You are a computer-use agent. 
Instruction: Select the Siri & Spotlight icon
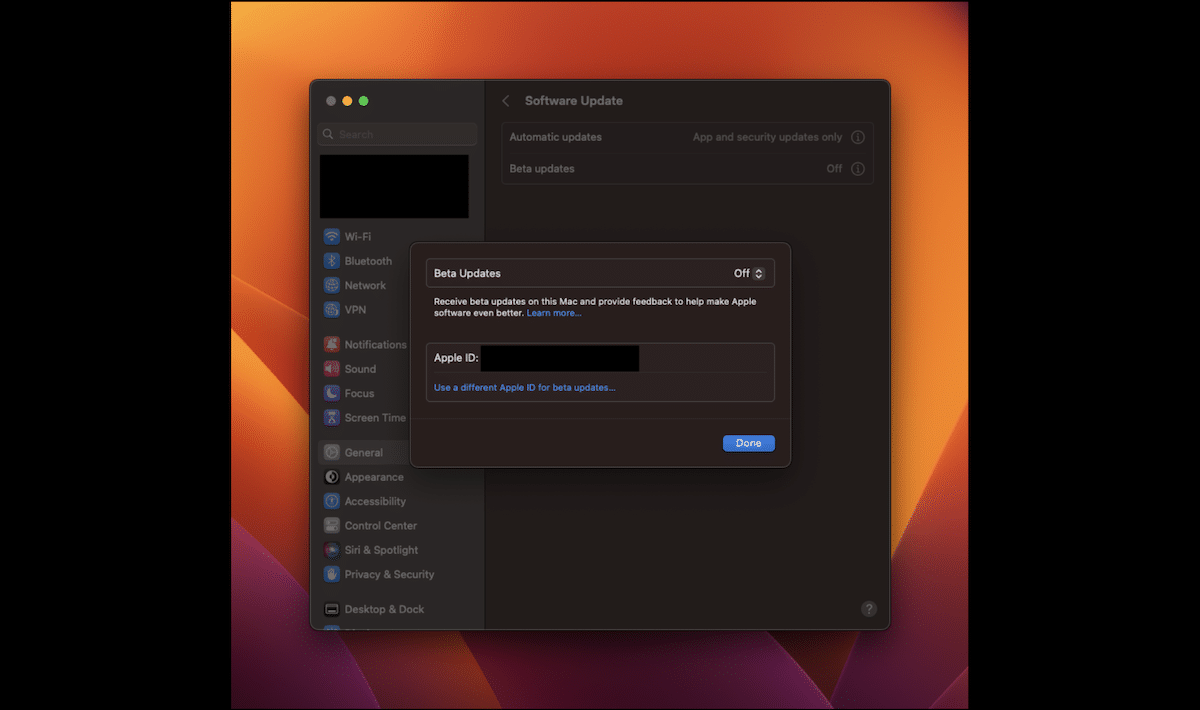click(331, 550)
